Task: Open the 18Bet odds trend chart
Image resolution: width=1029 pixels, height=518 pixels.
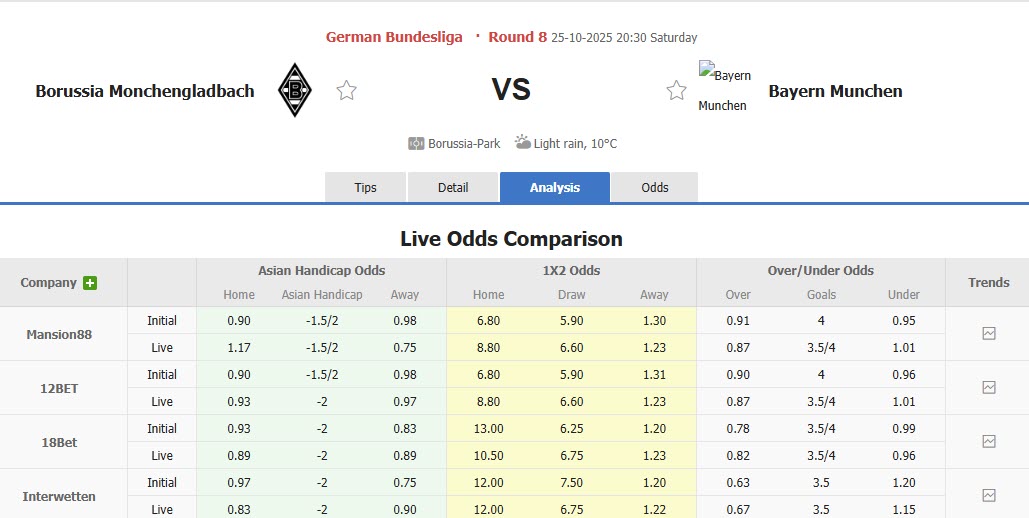Action: [988, 442]
